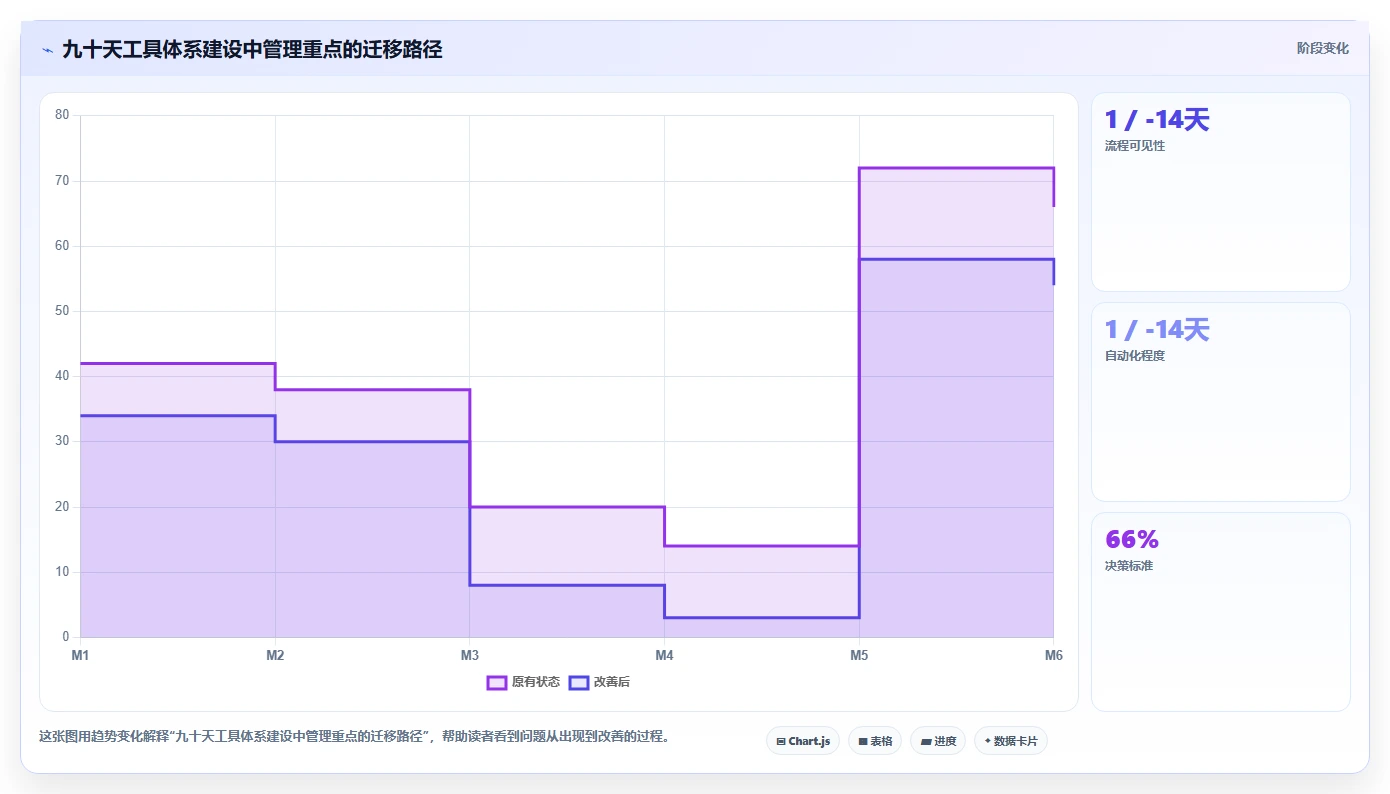Click the 66% value
The width and height of the screenshot is (1390, 794).
tap(1132, 539)
